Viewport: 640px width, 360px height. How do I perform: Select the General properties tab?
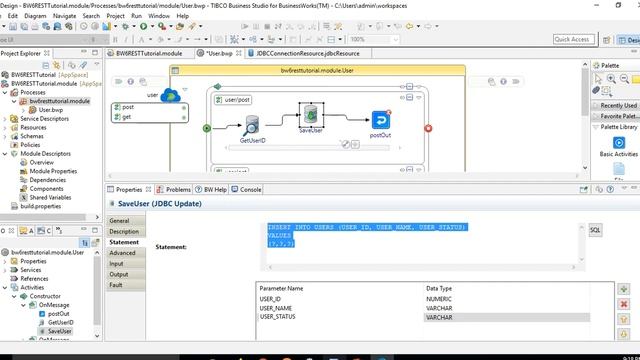[125, 220]
